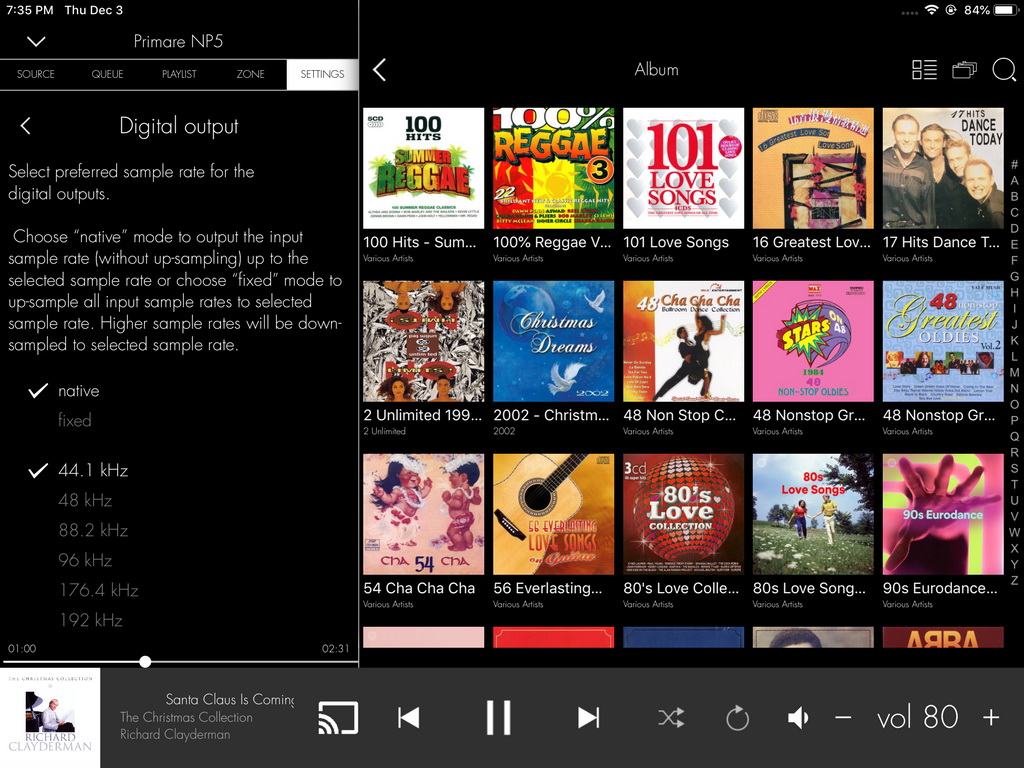Tap the battery indicator in the status bar
1024x768 pixels.
pyautogui.click(x=1006, y=10)
